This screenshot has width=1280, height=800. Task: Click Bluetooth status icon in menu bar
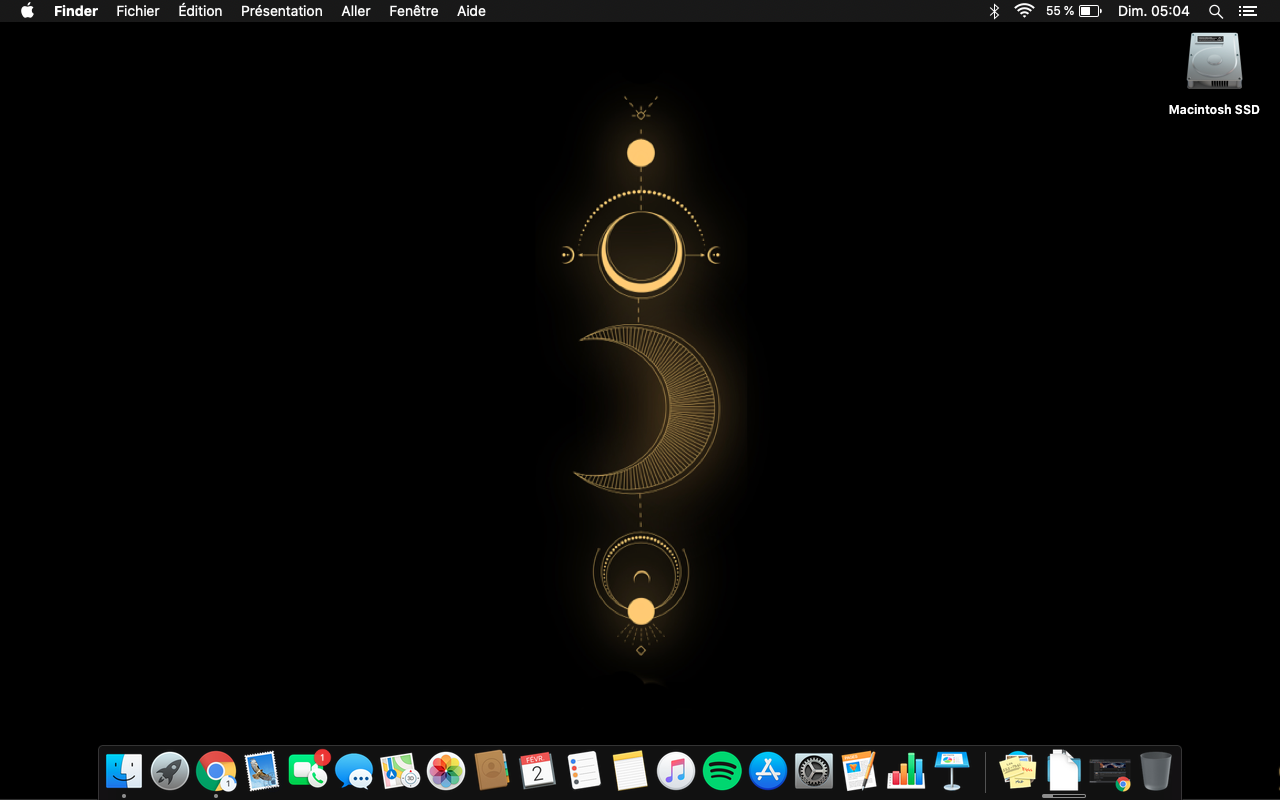tap(994, 11)
